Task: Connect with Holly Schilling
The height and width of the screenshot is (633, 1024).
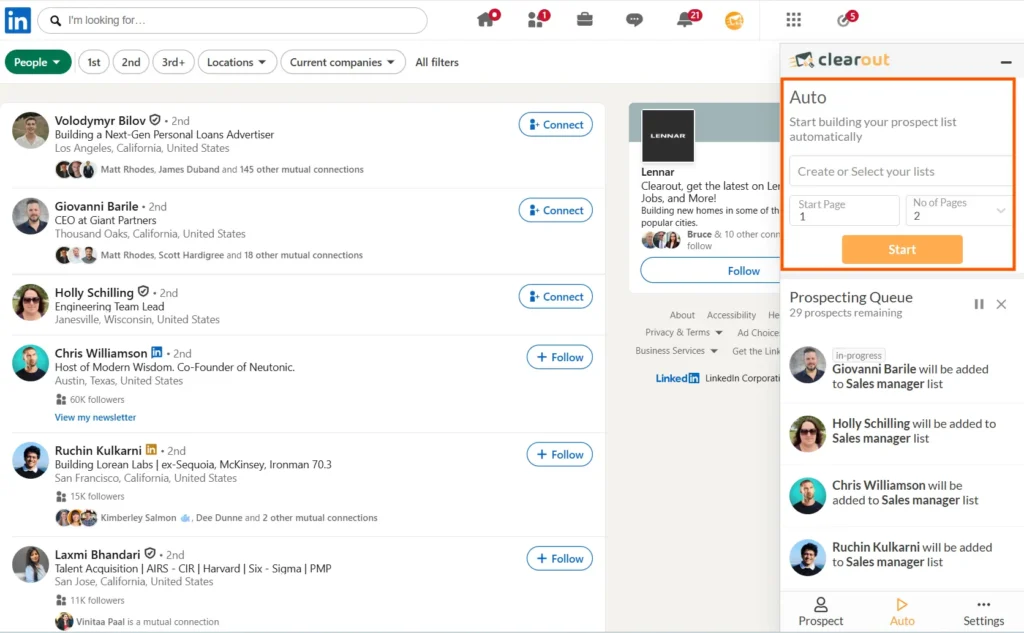Action: click(556, 297)
